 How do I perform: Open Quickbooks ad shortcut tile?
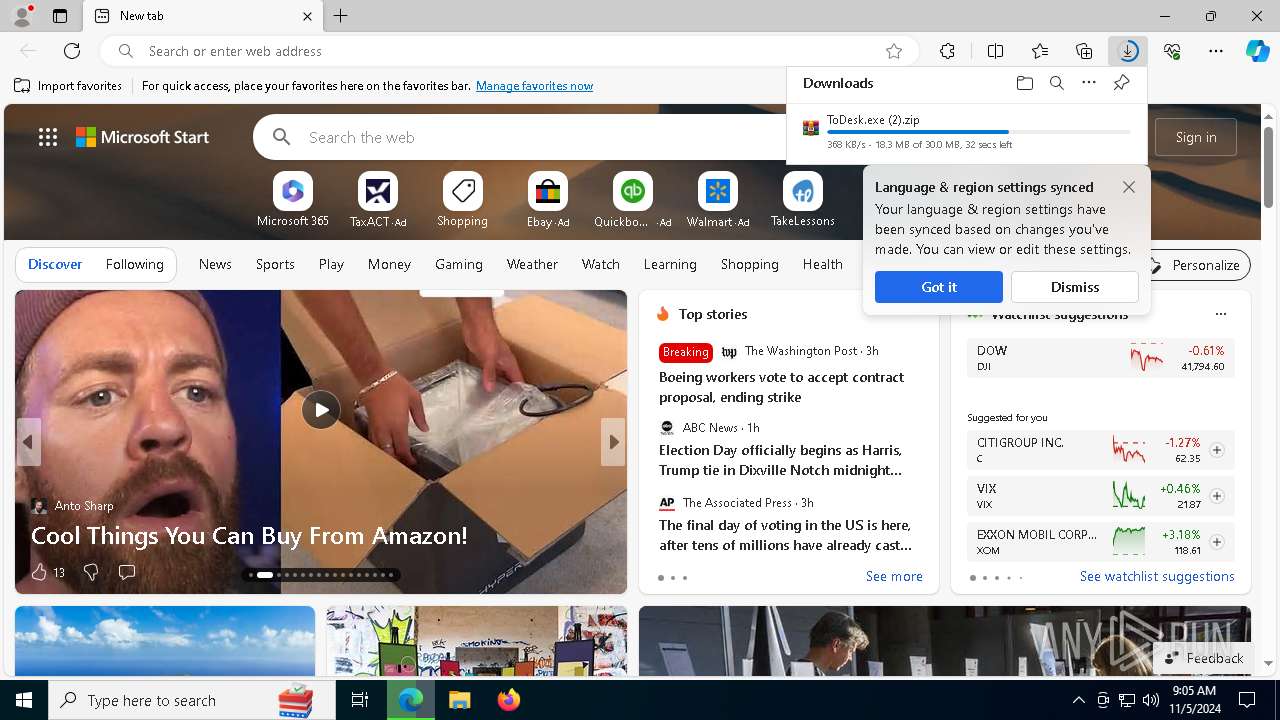click(632, 200)
